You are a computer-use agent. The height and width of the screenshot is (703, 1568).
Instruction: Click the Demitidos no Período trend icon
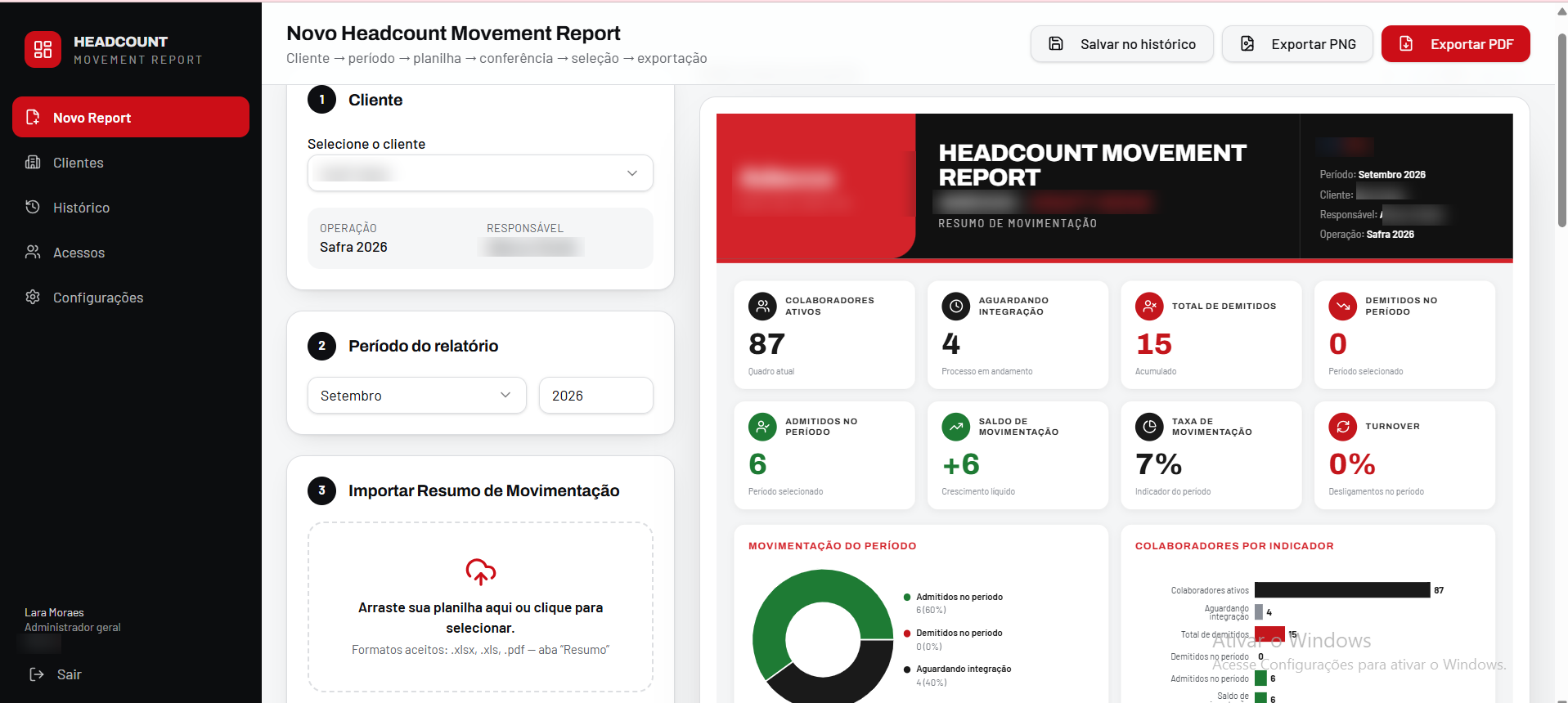(x=1343, y=307)
